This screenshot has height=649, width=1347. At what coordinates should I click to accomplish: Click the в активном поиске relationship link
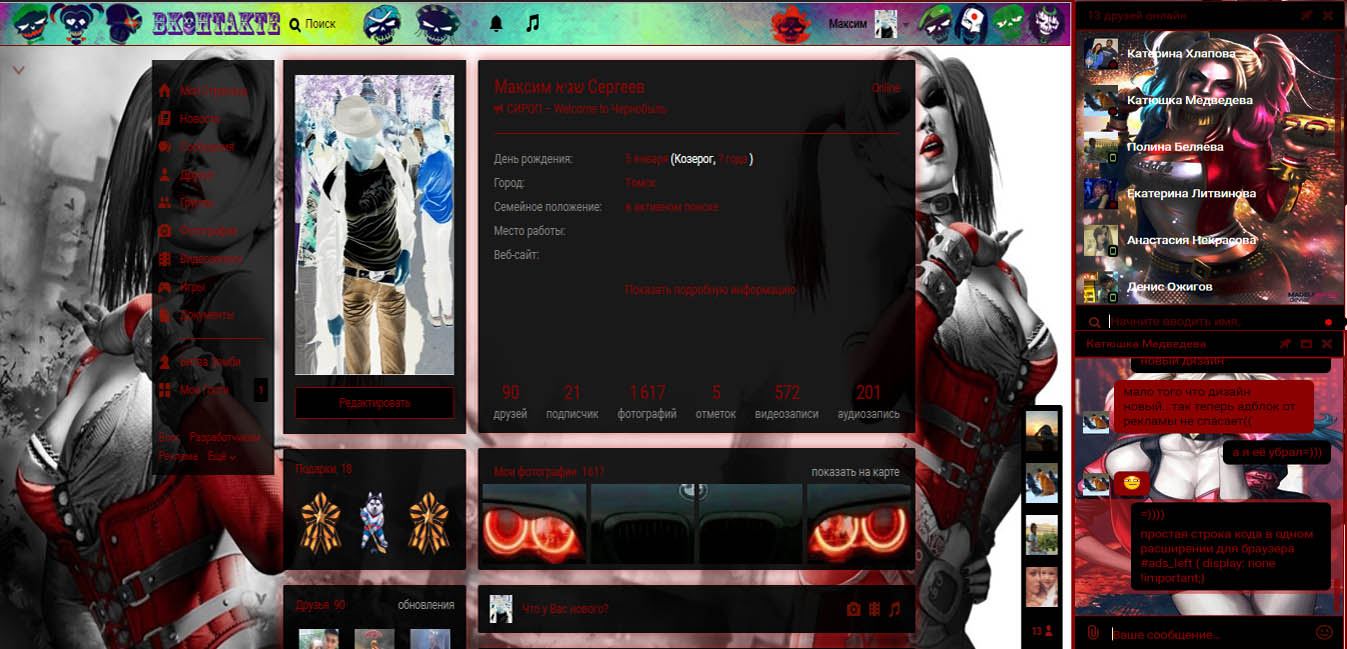pyautogui.click(x=672, y=207)
